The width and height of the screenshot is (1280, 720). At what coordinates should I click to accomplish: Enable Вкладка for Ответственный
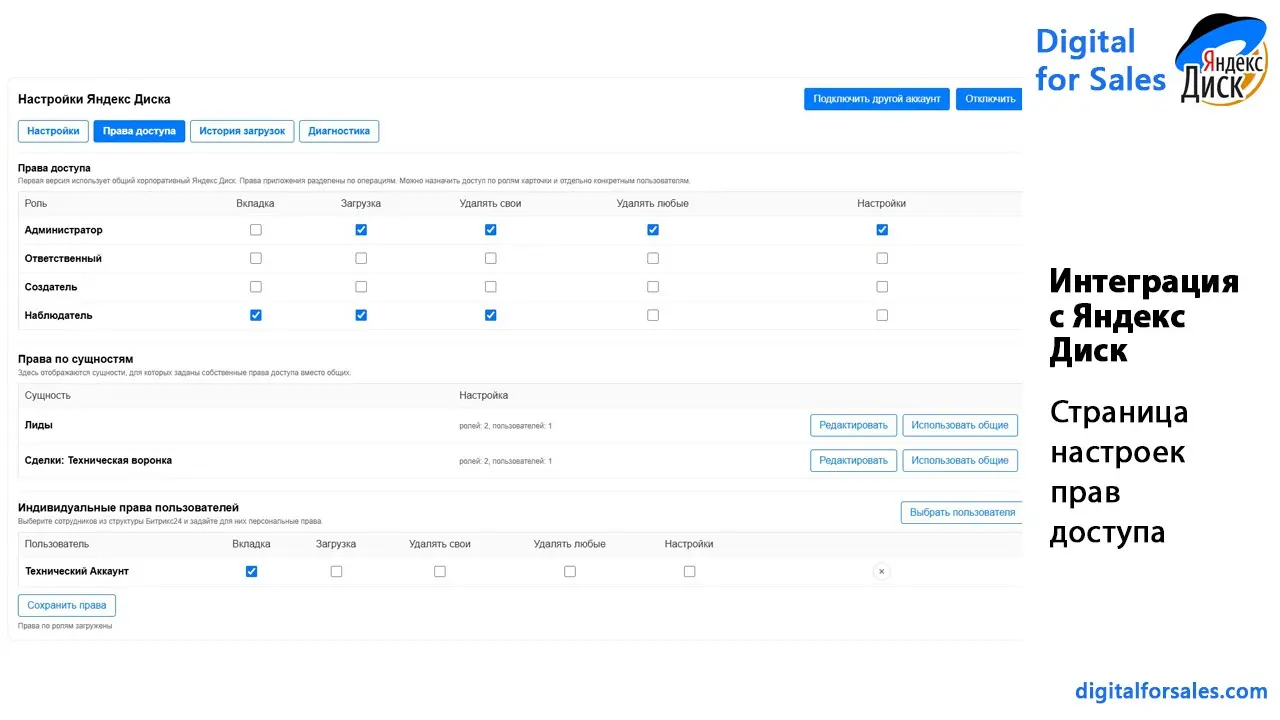pos(256,258)
